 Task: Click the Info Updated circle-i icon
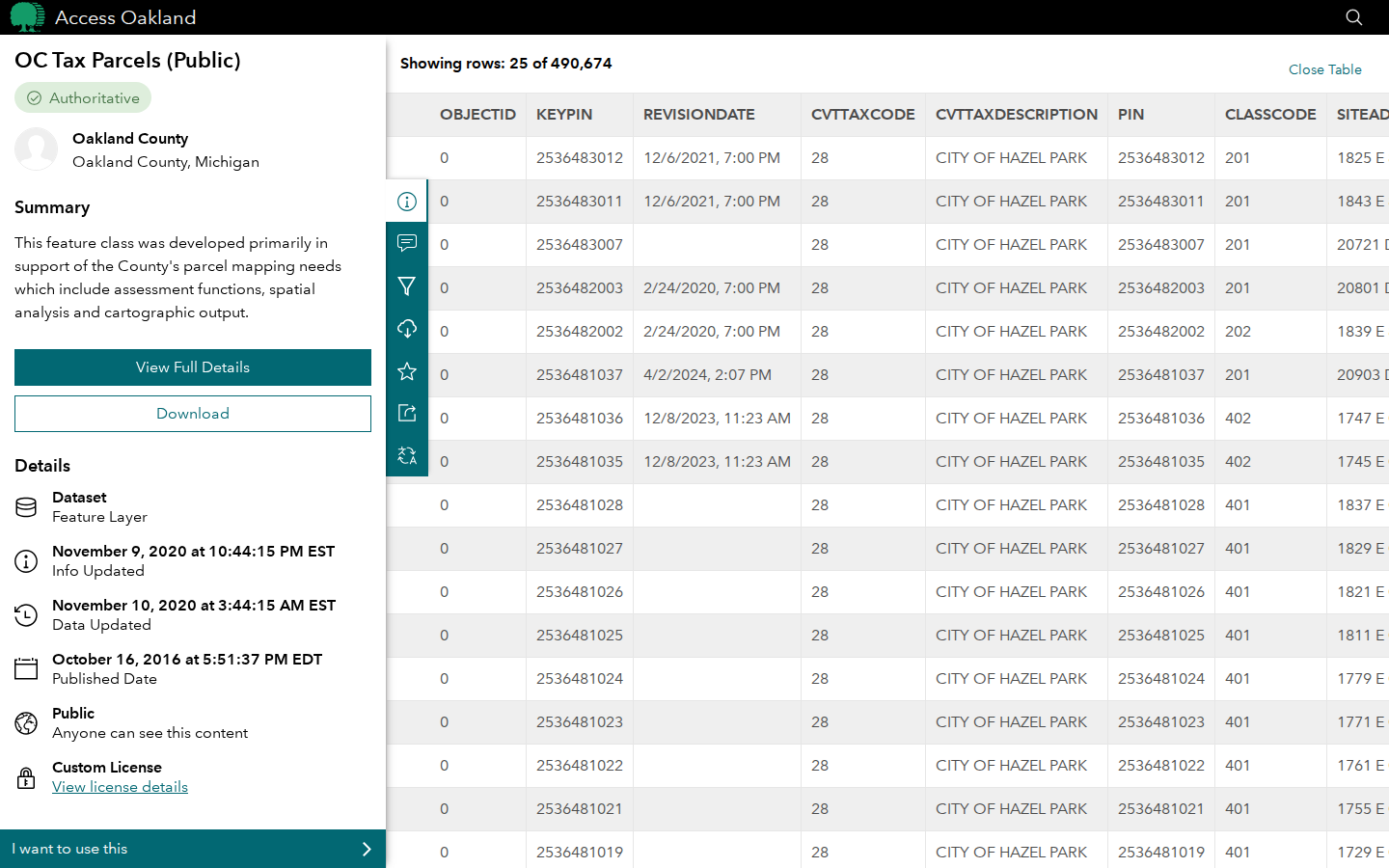coord(26,561)
